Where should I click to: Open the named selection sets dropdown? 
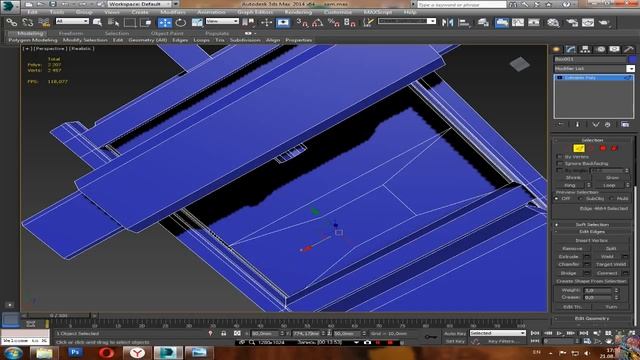tap(407, 21)
